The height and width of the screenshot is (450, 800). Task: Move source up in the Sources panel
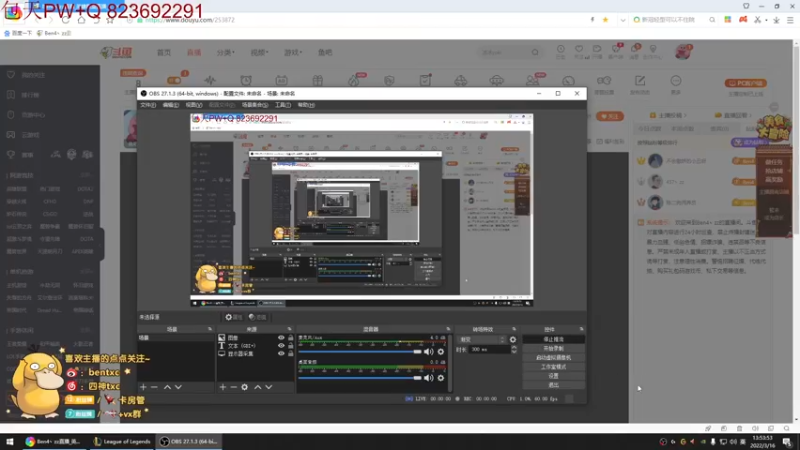click(258, 387)
